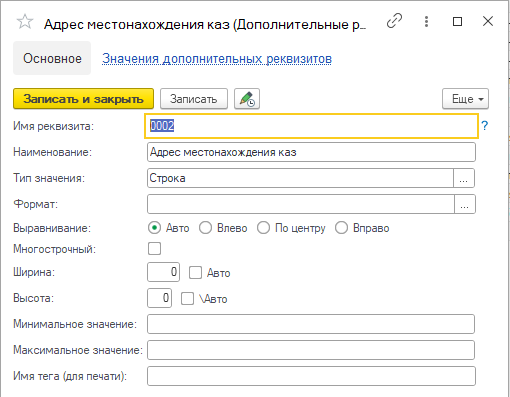The width and height of the screenshot is (510, 397).
Task: Open help question mark beside Имя реквизита
Action: point(485,126)
